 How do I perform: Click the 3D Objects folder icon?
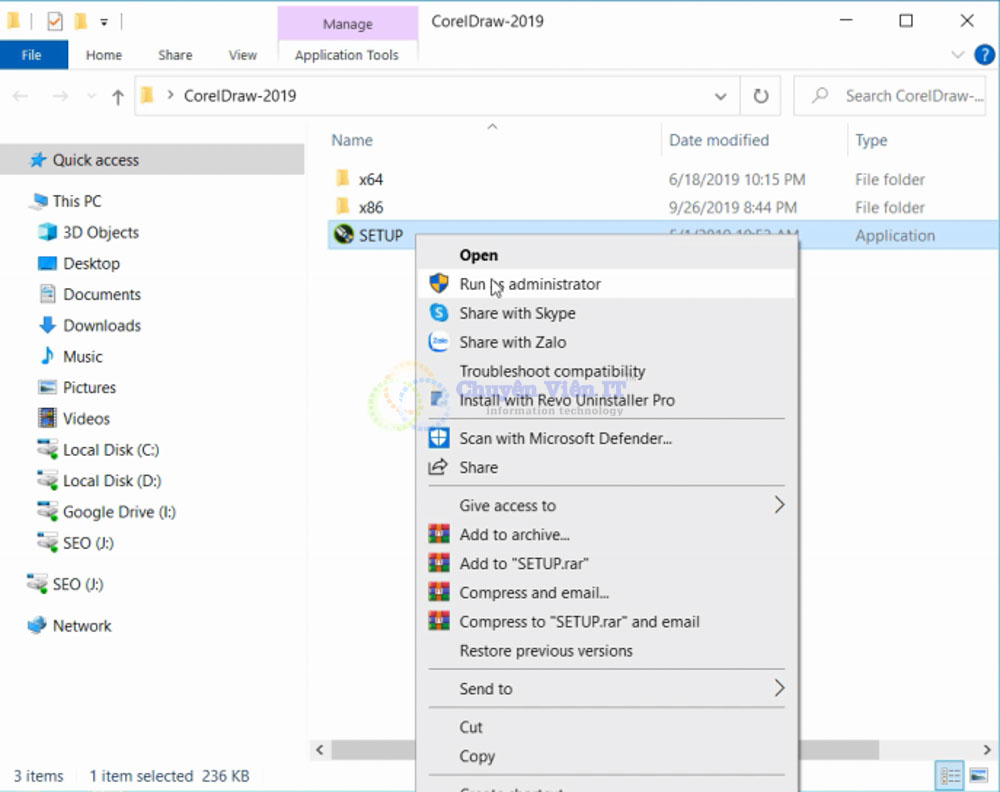[x=47, y=232]
